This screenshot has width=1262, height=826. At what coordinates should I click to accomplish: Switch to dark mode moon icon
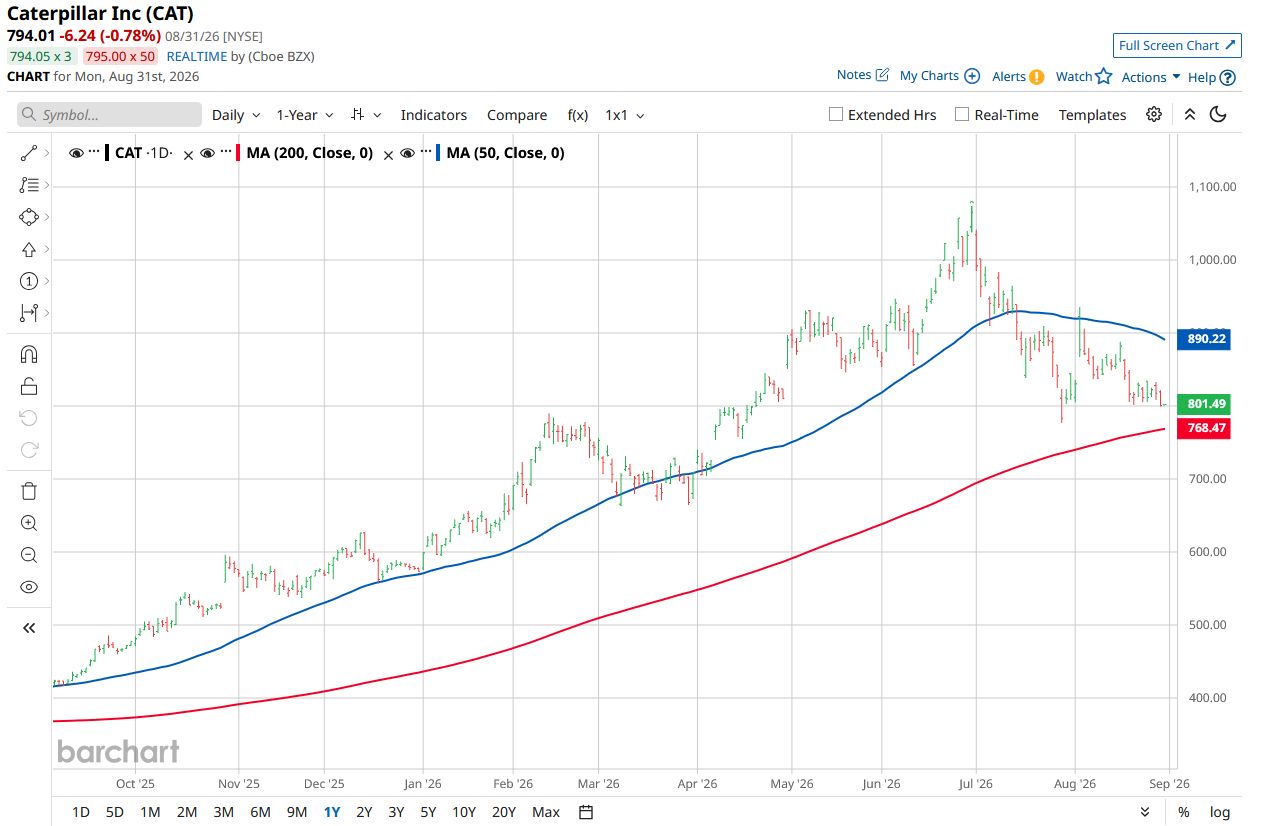[1218, 114]
